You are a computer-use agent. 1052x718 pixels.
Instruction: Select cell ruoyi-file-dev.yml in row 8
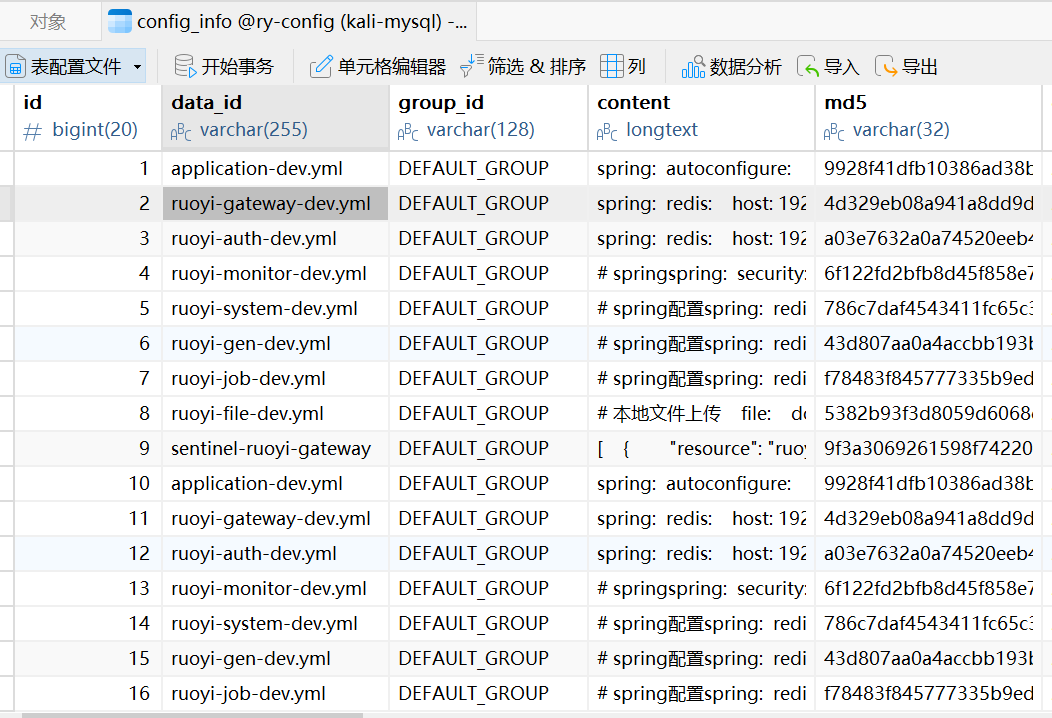point(275,413)
